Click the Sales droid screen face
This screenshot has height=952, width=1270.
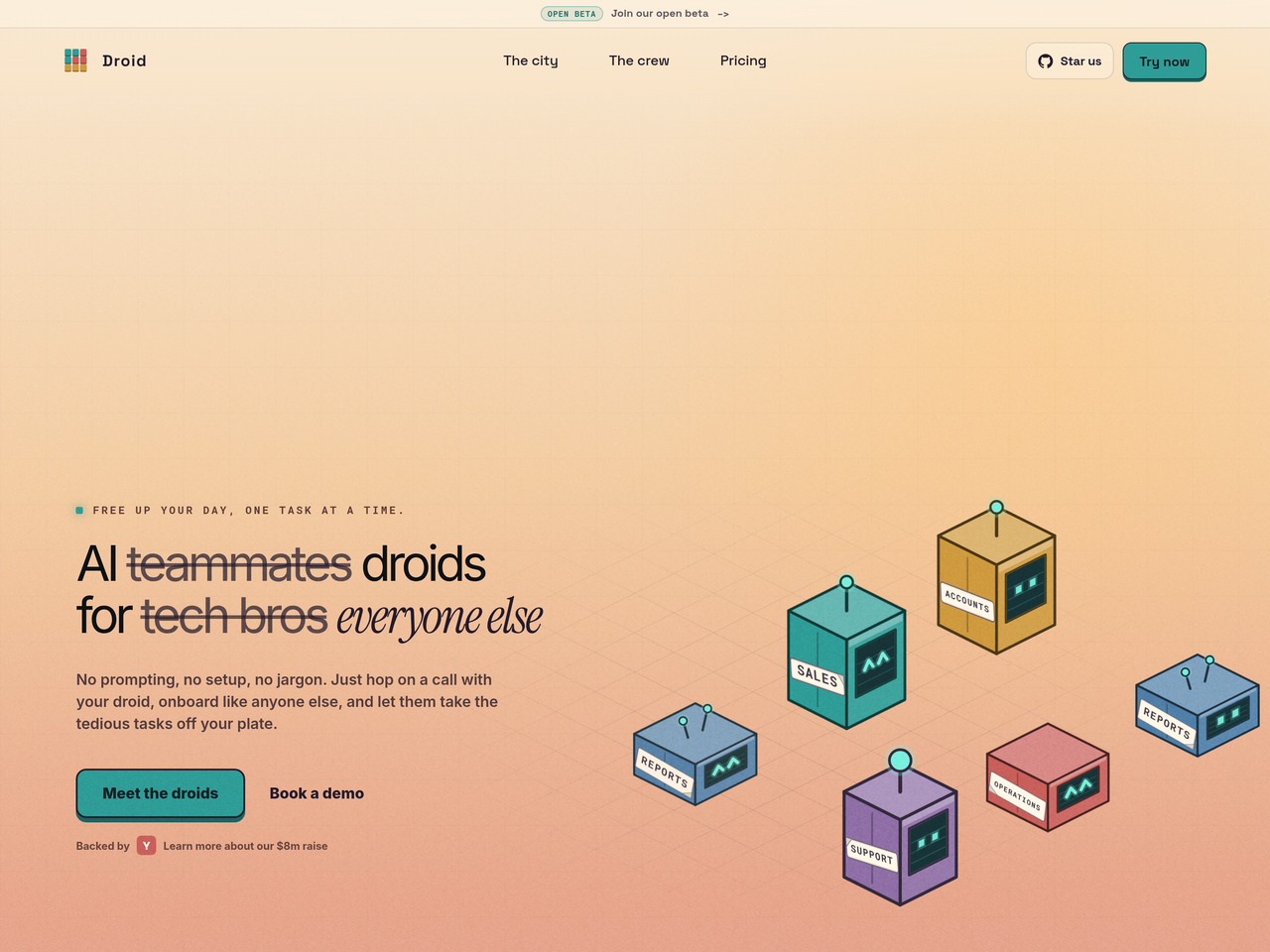click(x=876, y=662)
